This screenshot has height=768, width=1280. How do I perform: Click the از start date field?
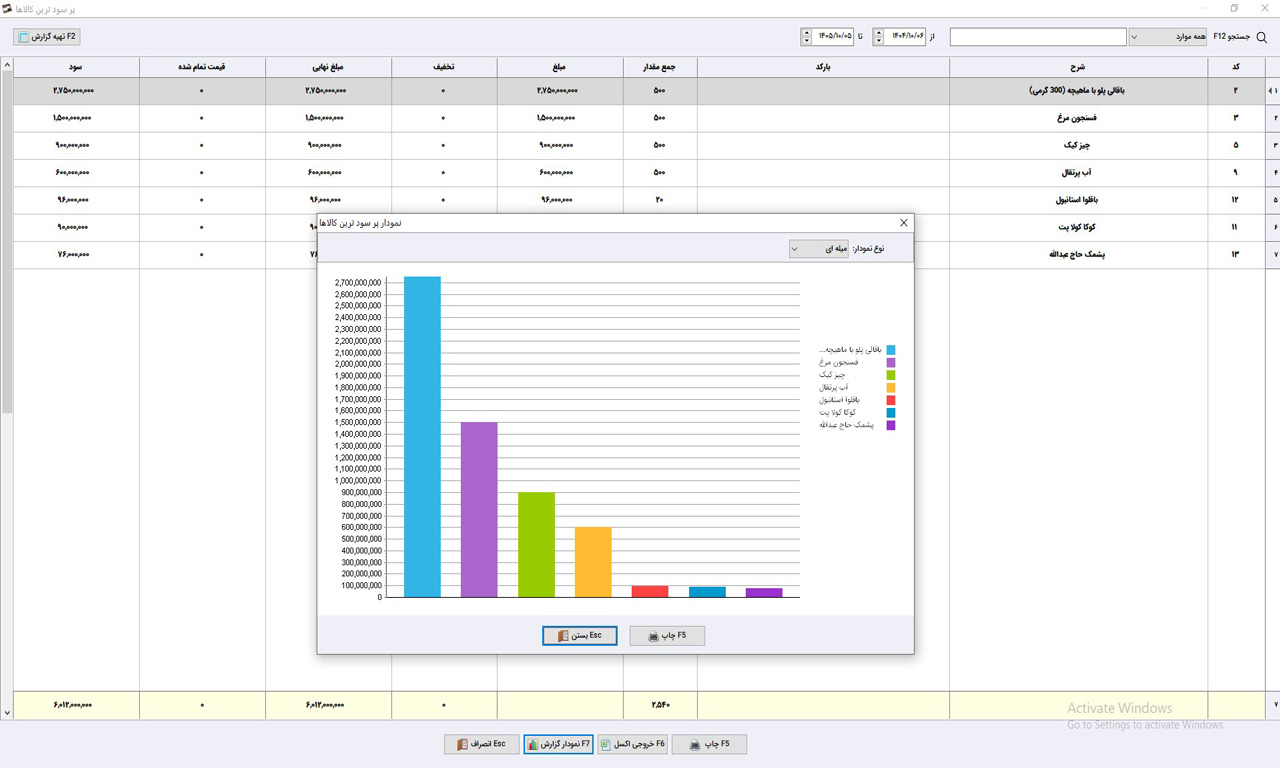(905, 37)
